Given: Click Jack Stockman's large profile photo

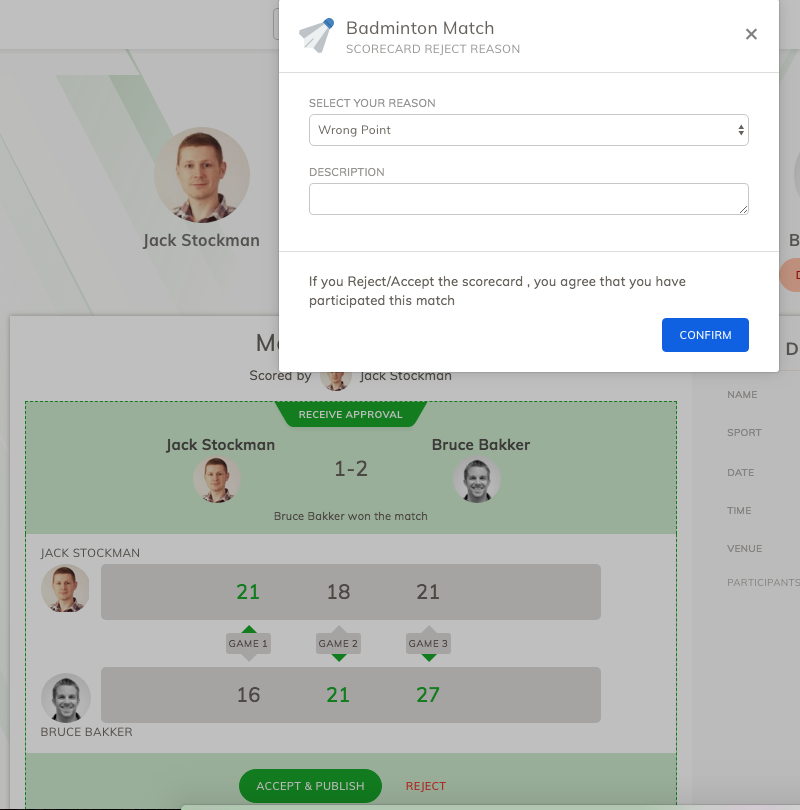Looking at the screenshot, I should (x=202, y=175).
